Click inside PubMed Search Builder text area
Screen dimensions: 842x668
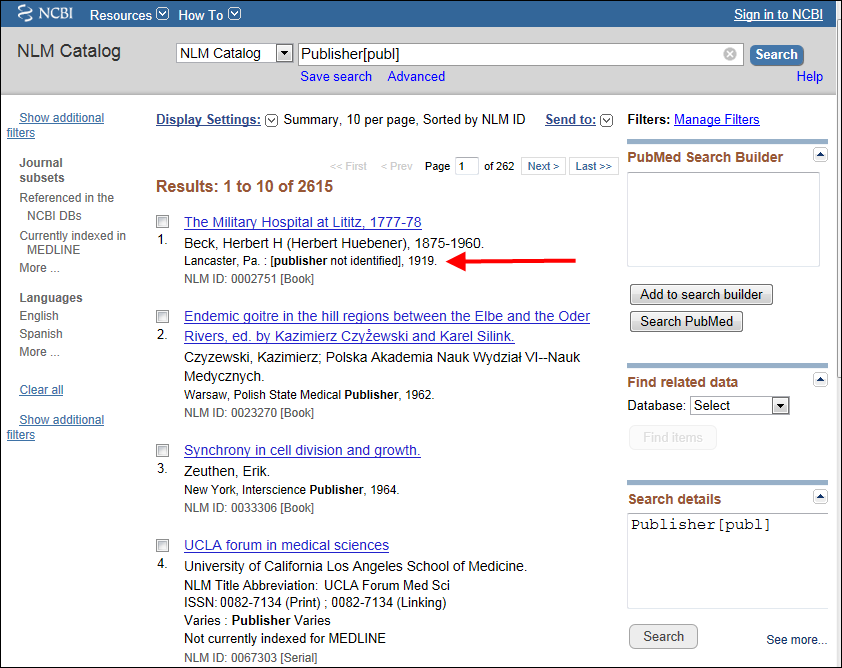(723, 219)
